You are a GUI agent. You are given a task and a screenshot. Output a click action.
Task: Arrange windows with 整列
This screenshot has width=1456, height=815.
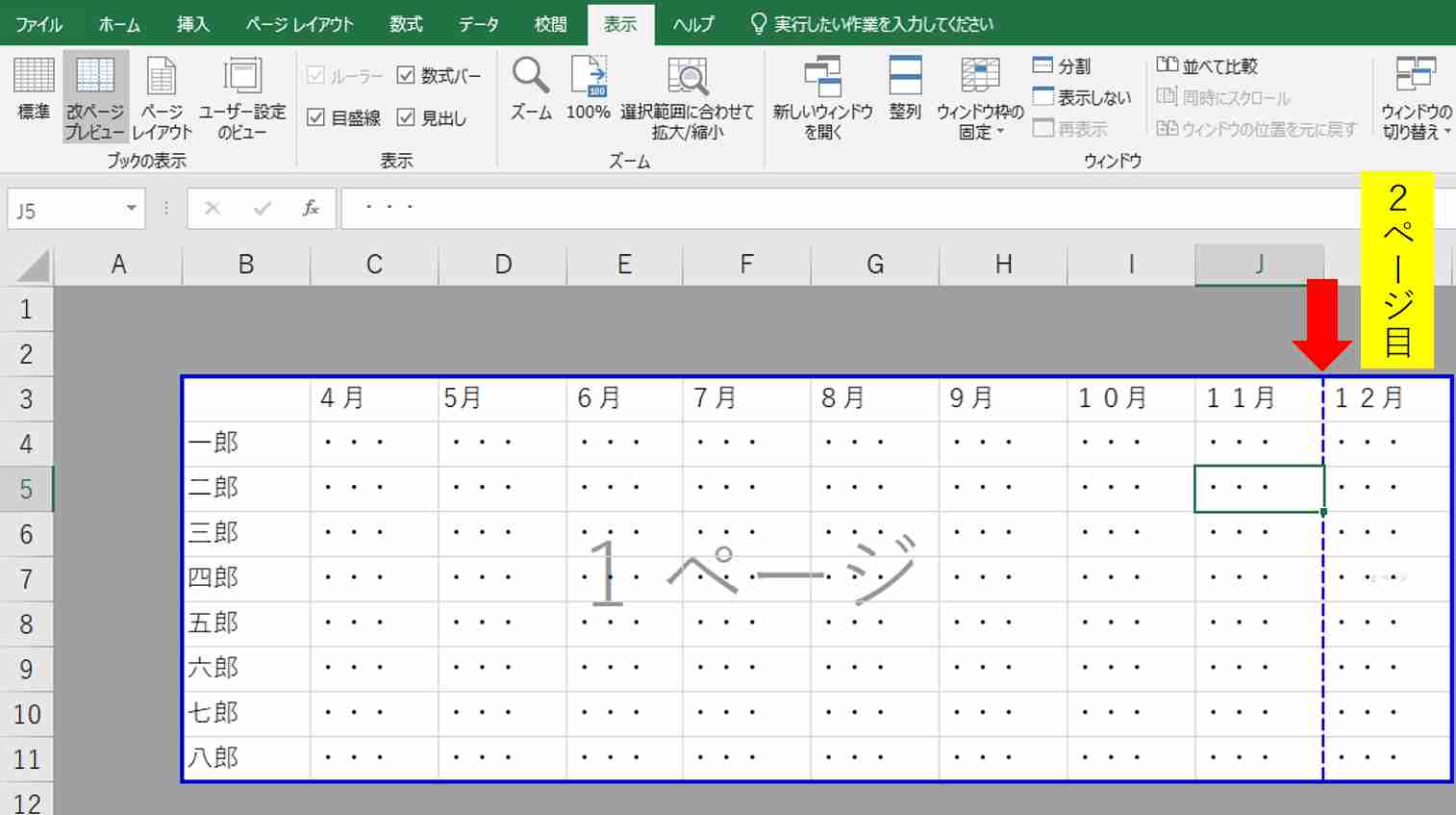click(905, 88)
